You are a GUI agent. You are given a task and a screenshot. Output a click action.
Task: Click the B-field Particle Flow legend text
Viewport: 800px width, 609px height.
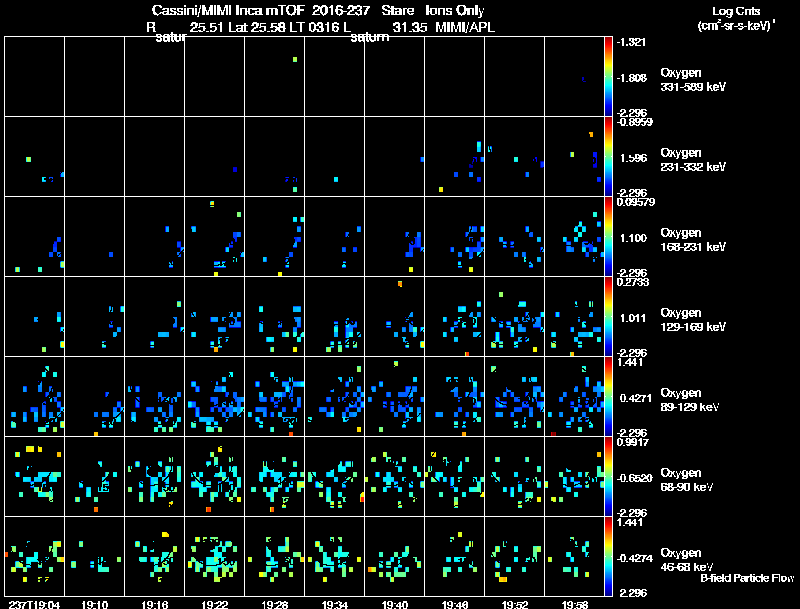747,578
